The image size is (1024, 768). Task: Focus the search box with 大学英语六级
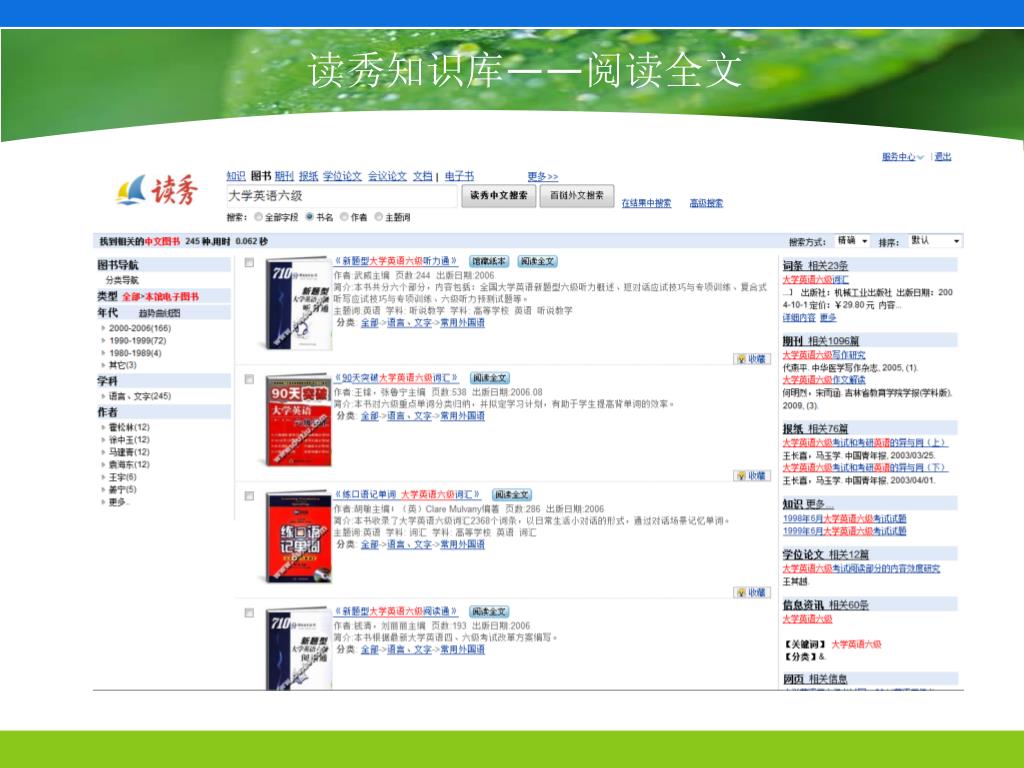point(342,196)
